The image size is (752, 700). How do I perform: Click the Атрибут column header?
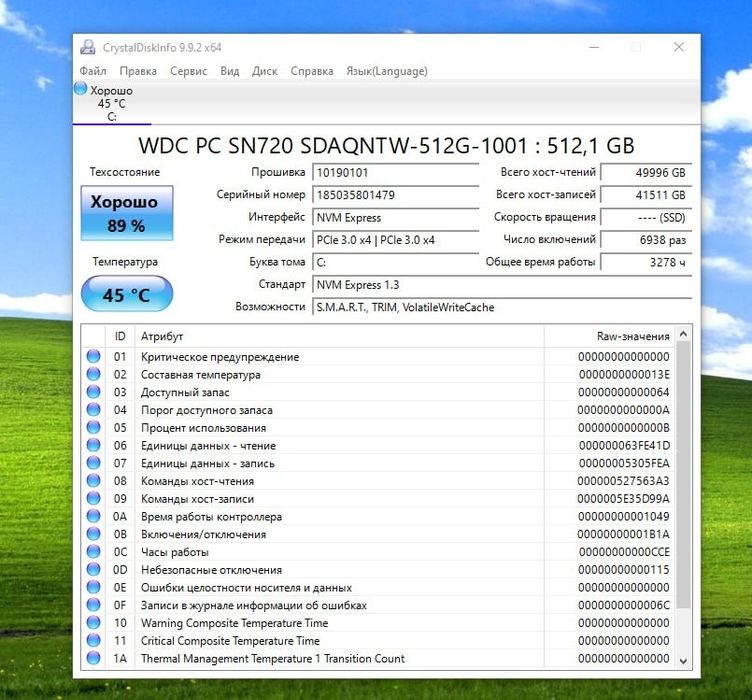tap(340, 337)
